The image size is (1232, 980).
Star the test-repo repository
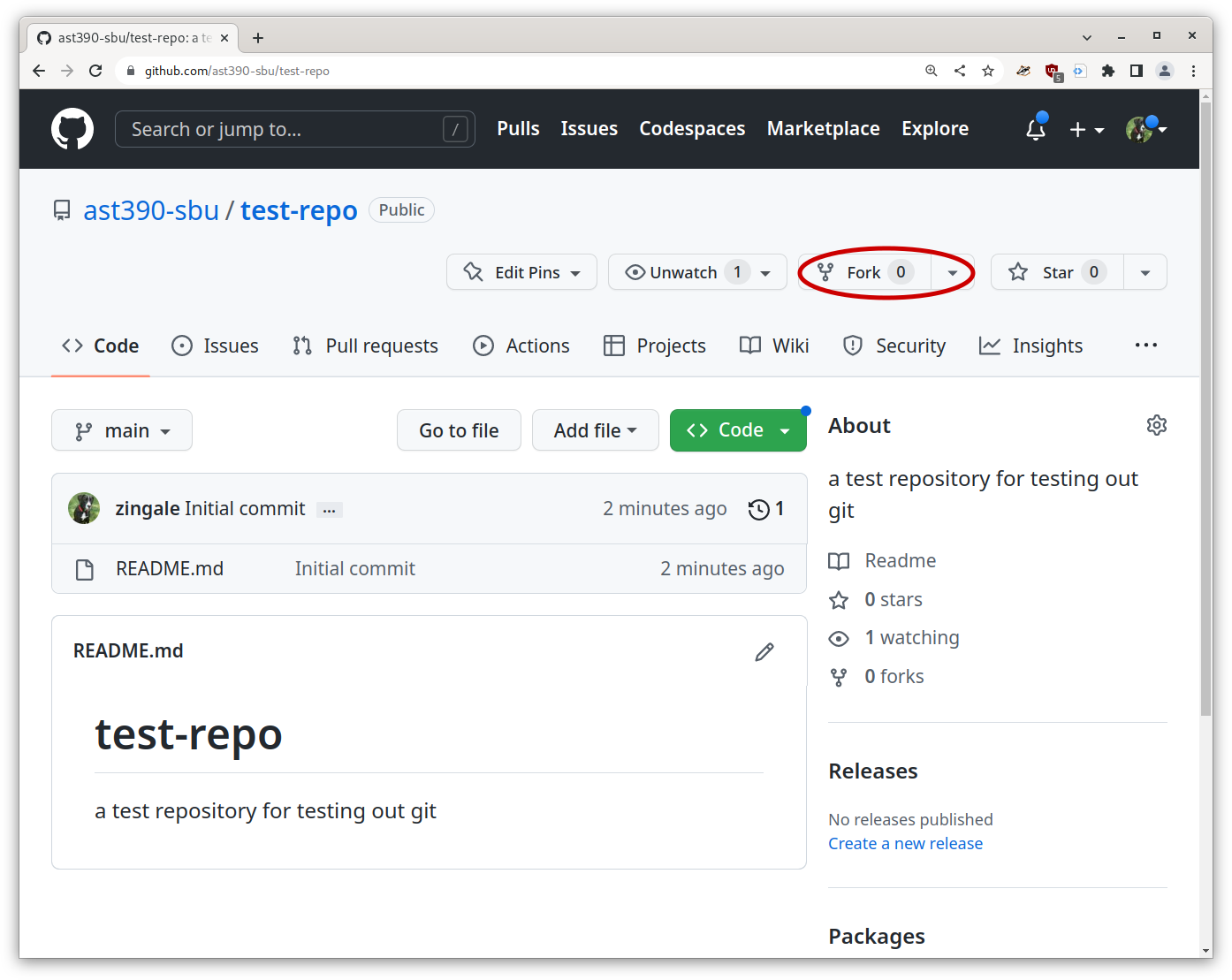point(1056,272)
